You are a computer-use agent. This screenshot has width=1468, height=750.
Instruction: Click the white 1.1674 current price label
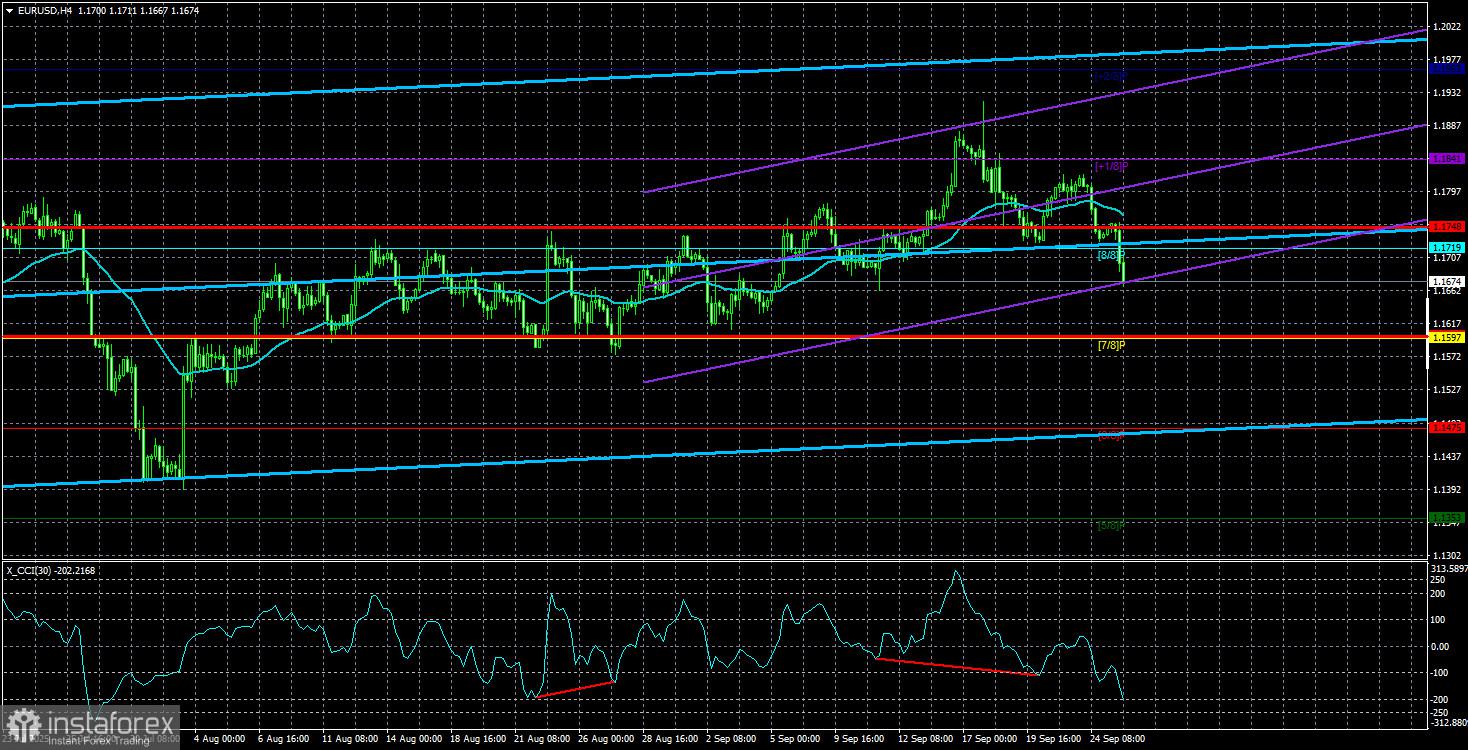coord(1447,281)
